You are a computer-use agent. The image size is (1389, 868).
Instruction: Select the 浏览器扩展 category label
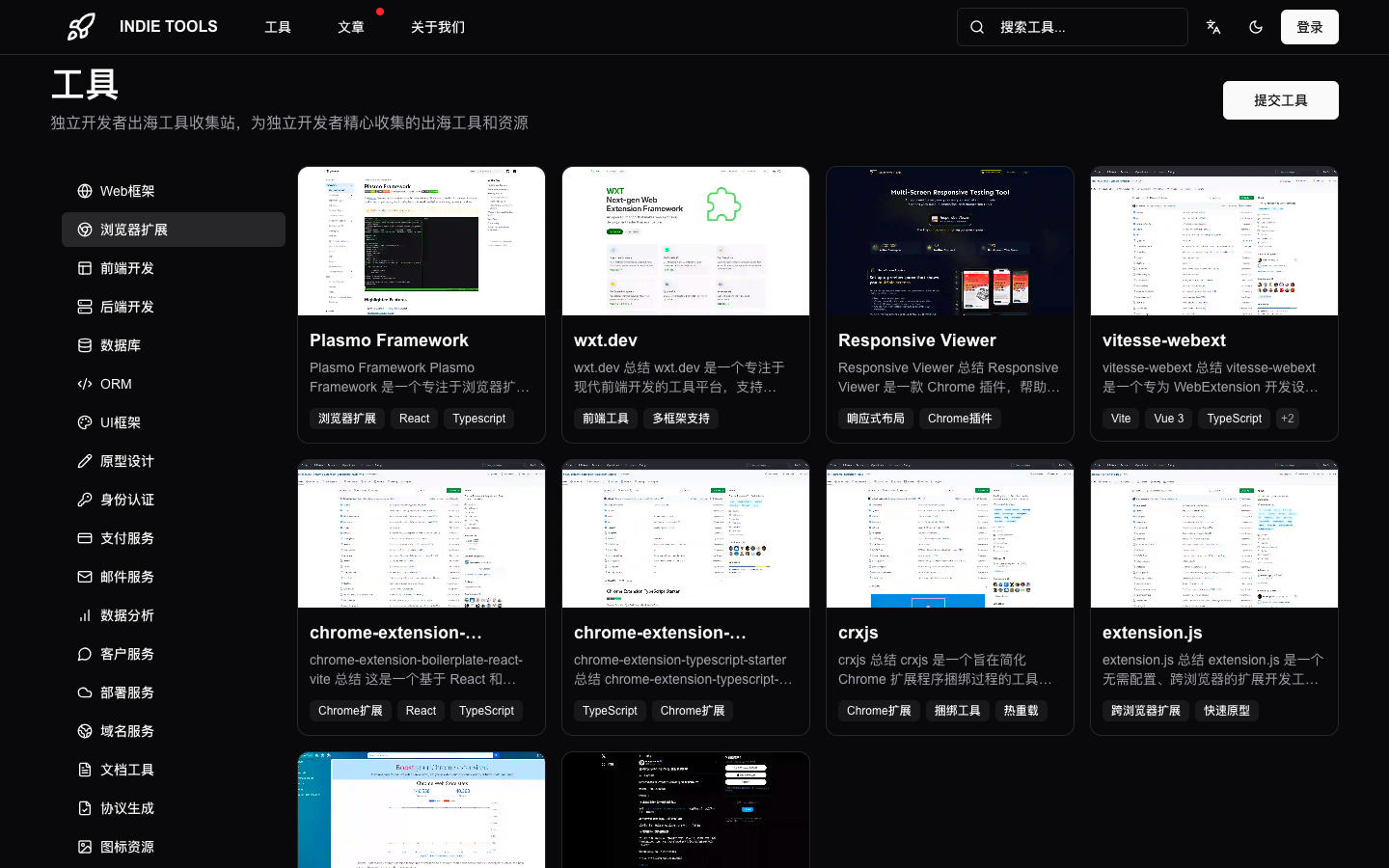click(134, 230)
